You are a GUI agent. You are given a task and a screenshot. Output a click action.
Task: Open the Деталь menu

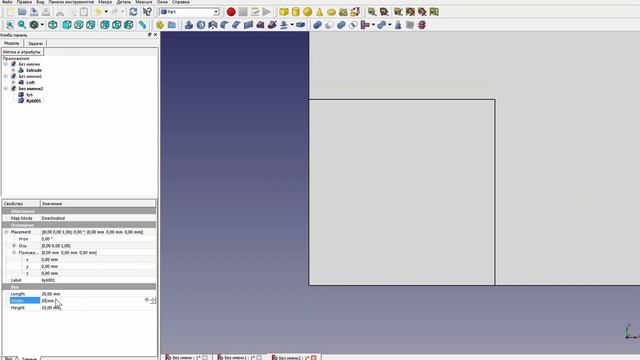(x=124, y=2)
